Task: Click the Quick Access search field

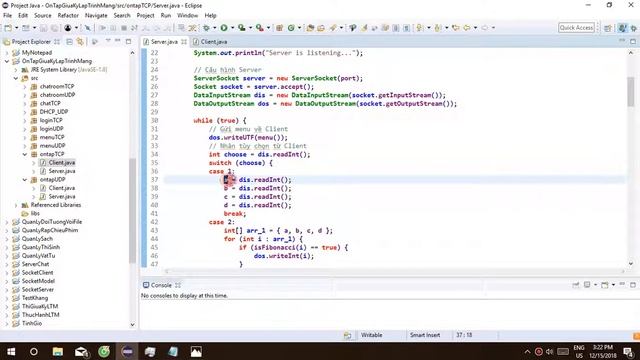Action: (576, 28)
